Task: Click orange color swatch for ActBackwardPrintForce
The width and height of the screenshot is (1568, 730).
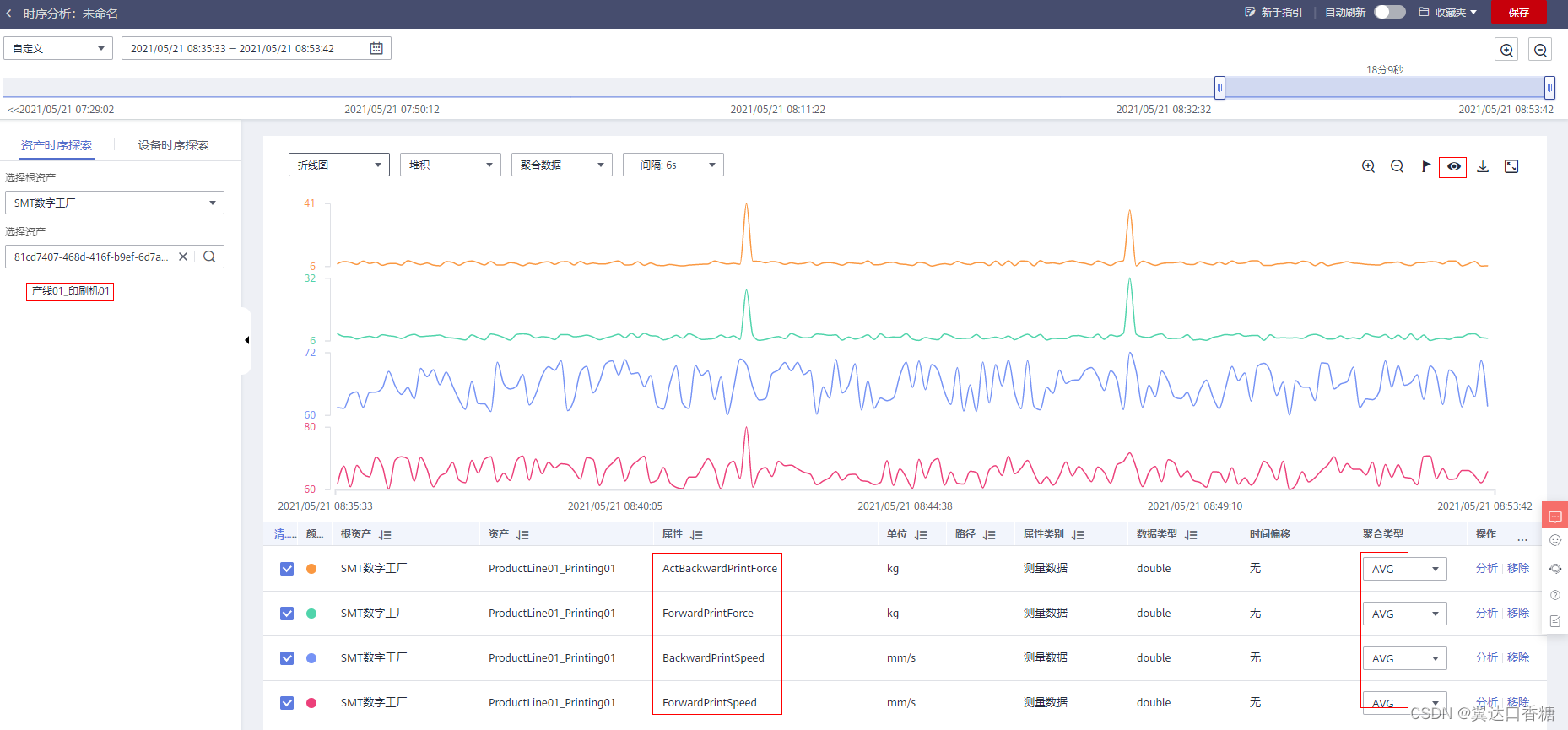Action: 311,569
